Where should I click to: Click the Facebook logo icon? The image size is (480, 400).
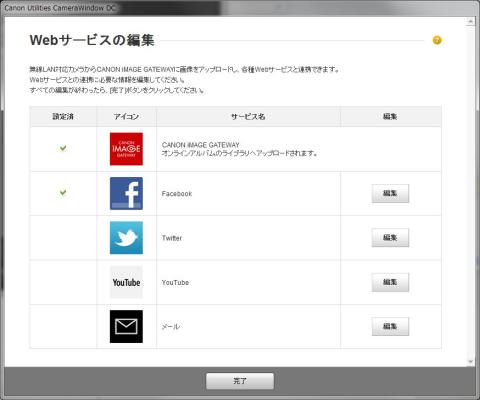126,193
